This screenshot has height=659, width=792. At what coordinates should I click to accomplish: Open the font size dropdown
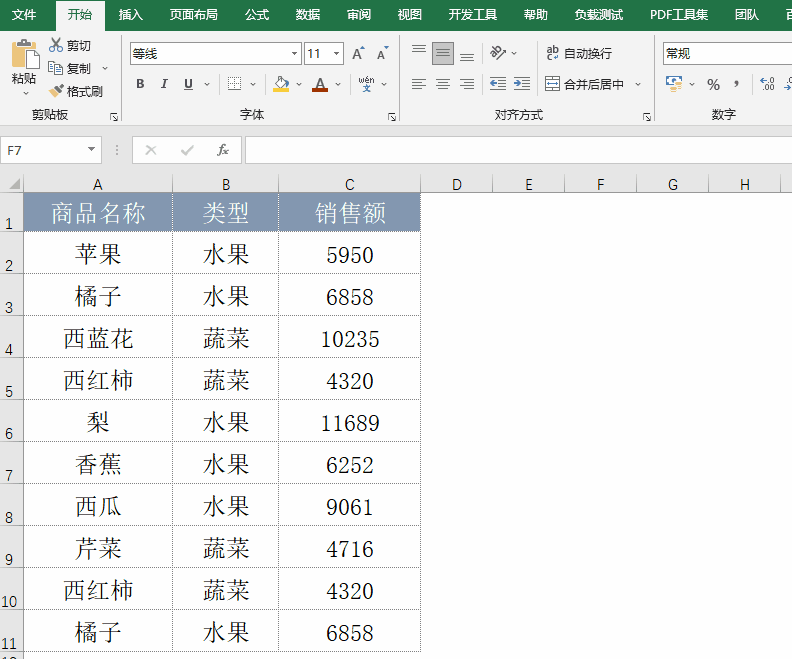pos(336,54)
